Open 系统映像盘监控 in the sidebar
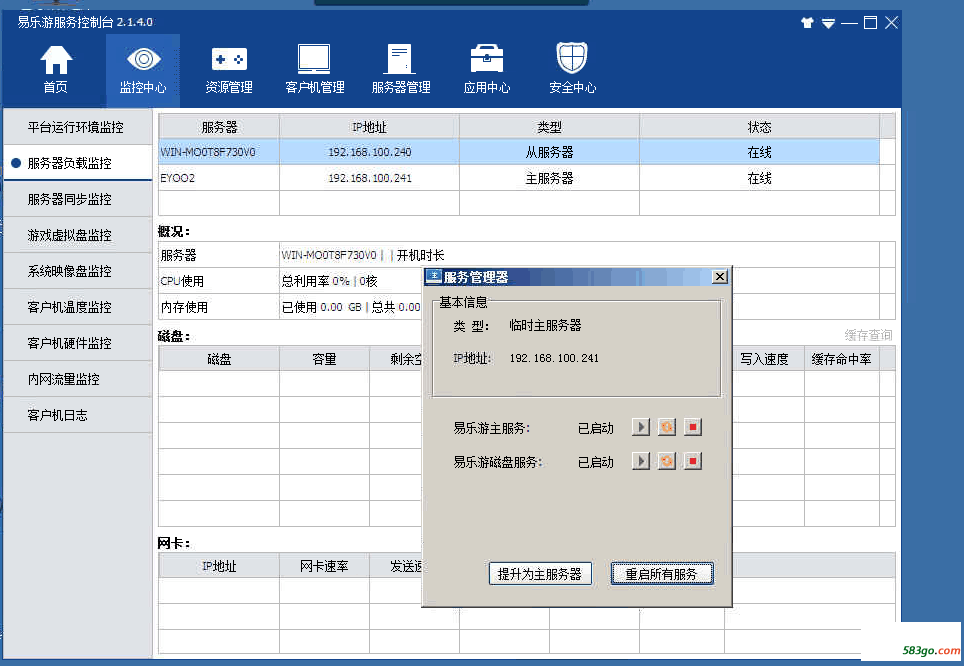The height and width of the screenshot is (666, 966). [78, 271]
